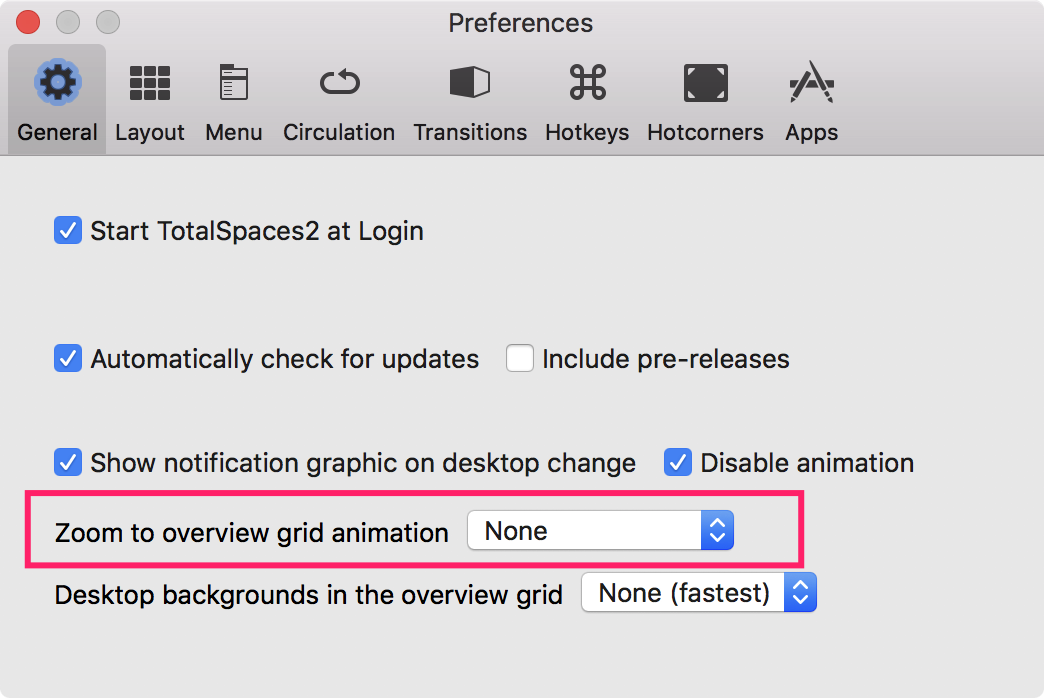Toggle Automatically check for updates checkbox
This screenshot has width=1044, height=698.
point(68,359)
